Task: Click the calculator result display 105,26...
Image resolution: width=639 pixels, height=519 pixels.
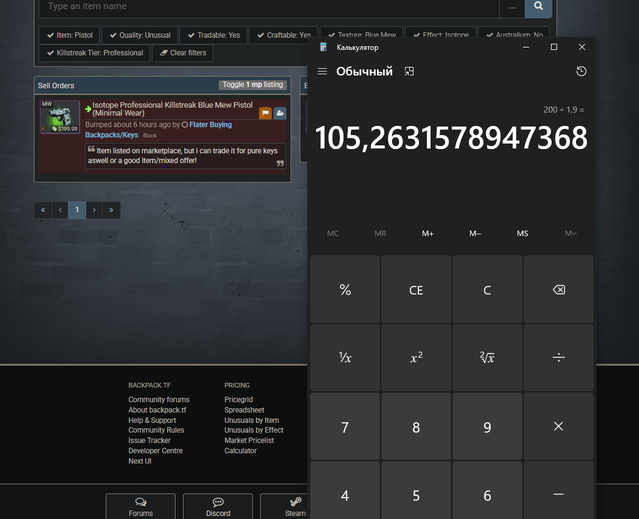Action: (451, 137)
